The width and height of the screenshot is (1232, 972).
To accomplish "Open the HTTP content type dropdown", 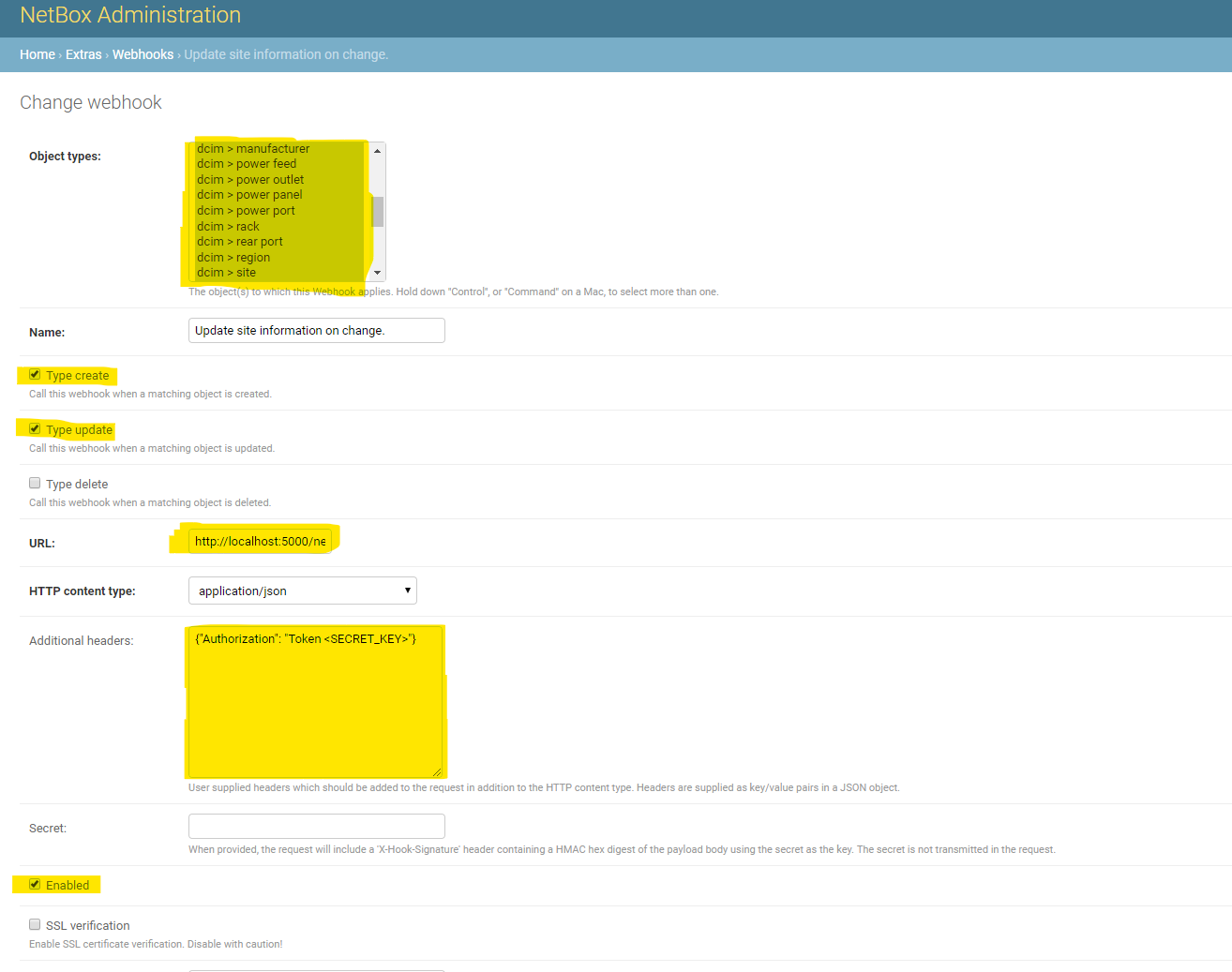I will tap(303, 591).
